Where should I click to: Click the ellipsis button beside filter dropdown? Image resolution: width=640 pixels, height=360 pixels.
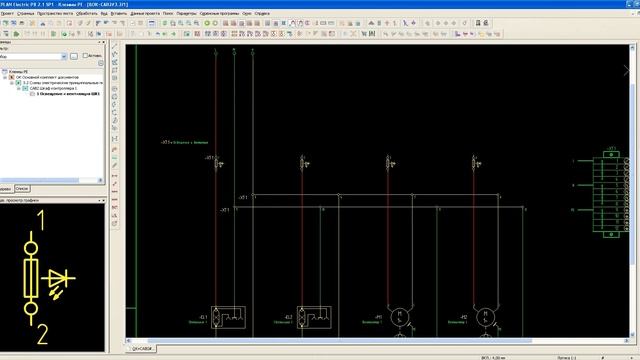click(74, 56)
